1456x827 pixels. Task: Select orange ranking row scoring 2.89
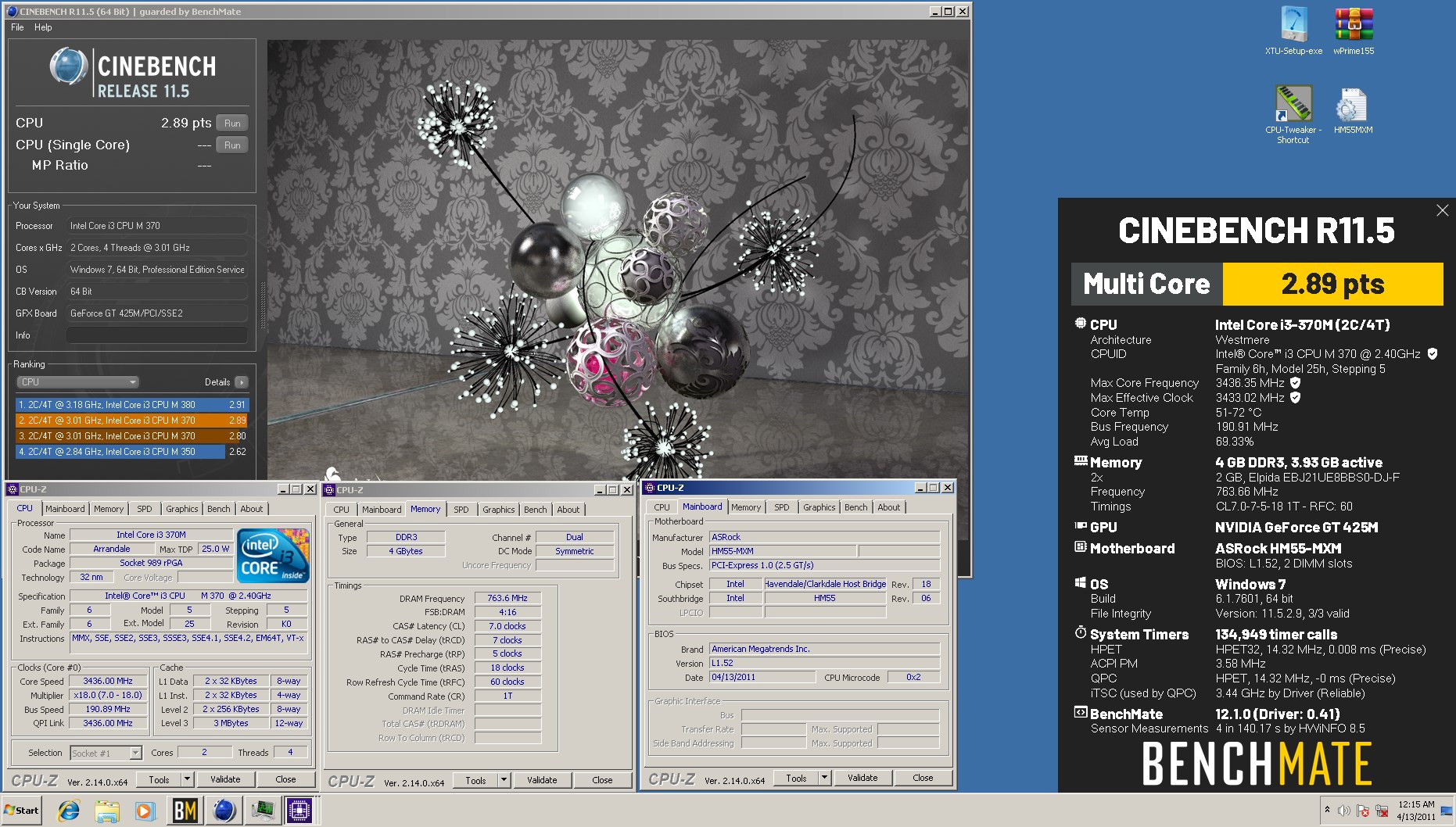pos(132,421)
